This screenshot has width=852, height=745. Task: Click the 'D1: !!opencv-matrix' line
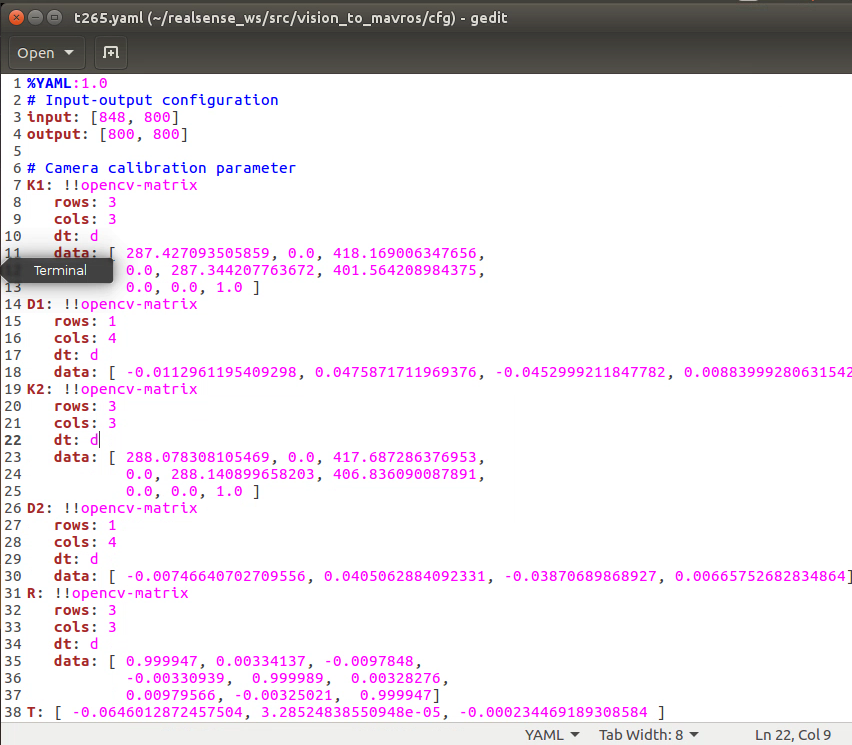pyautogui.click(x=112, y=304)
